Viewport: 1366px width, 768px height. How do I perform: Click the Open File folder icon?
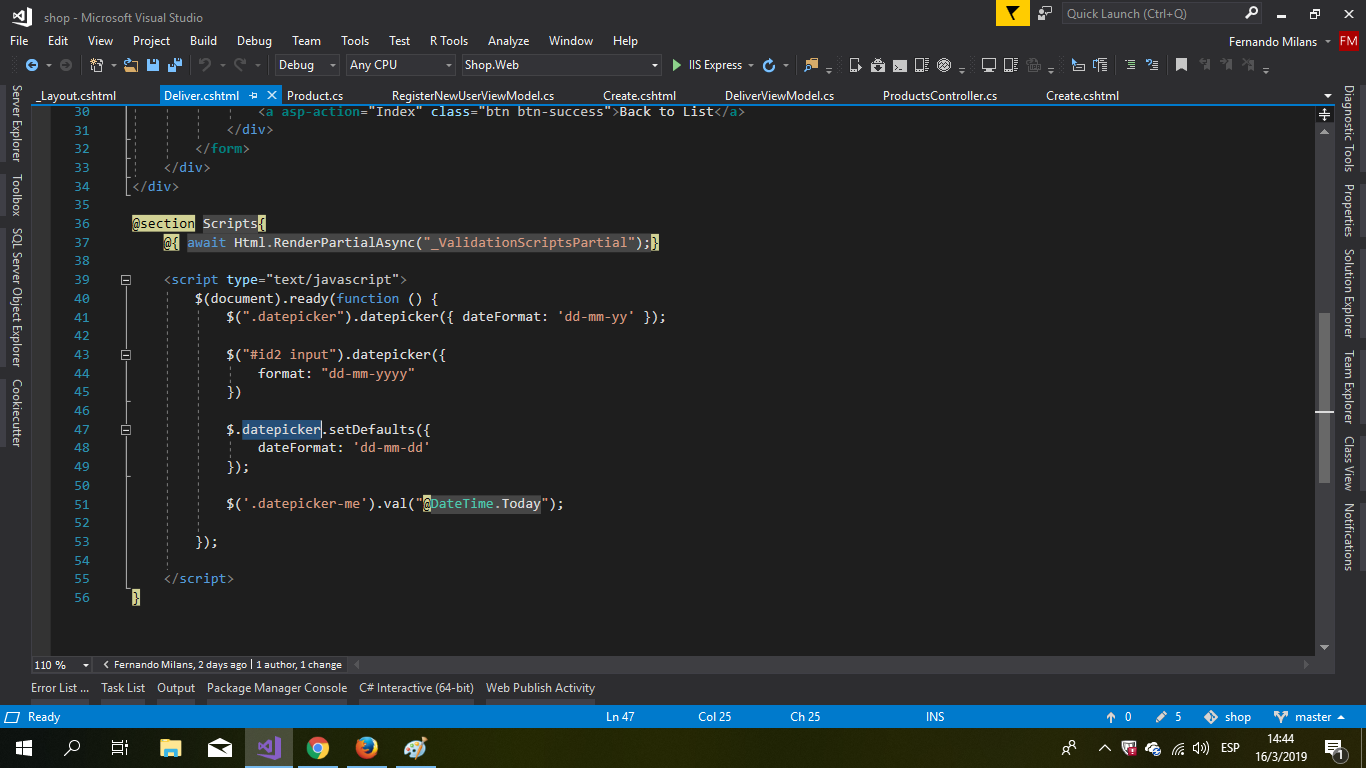[131, 65]
